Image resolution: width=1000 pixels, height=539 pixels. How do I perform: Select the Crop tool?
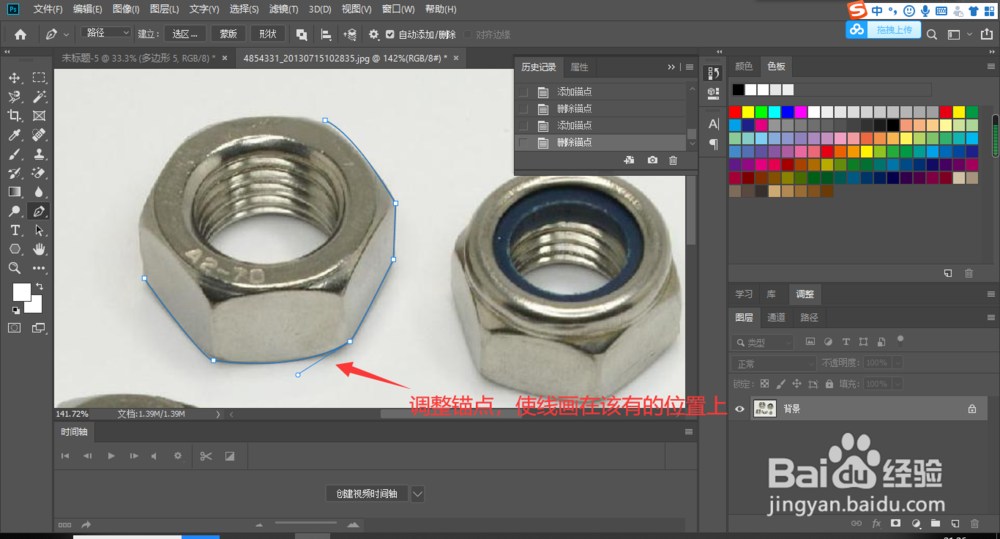tap(14, 116)
